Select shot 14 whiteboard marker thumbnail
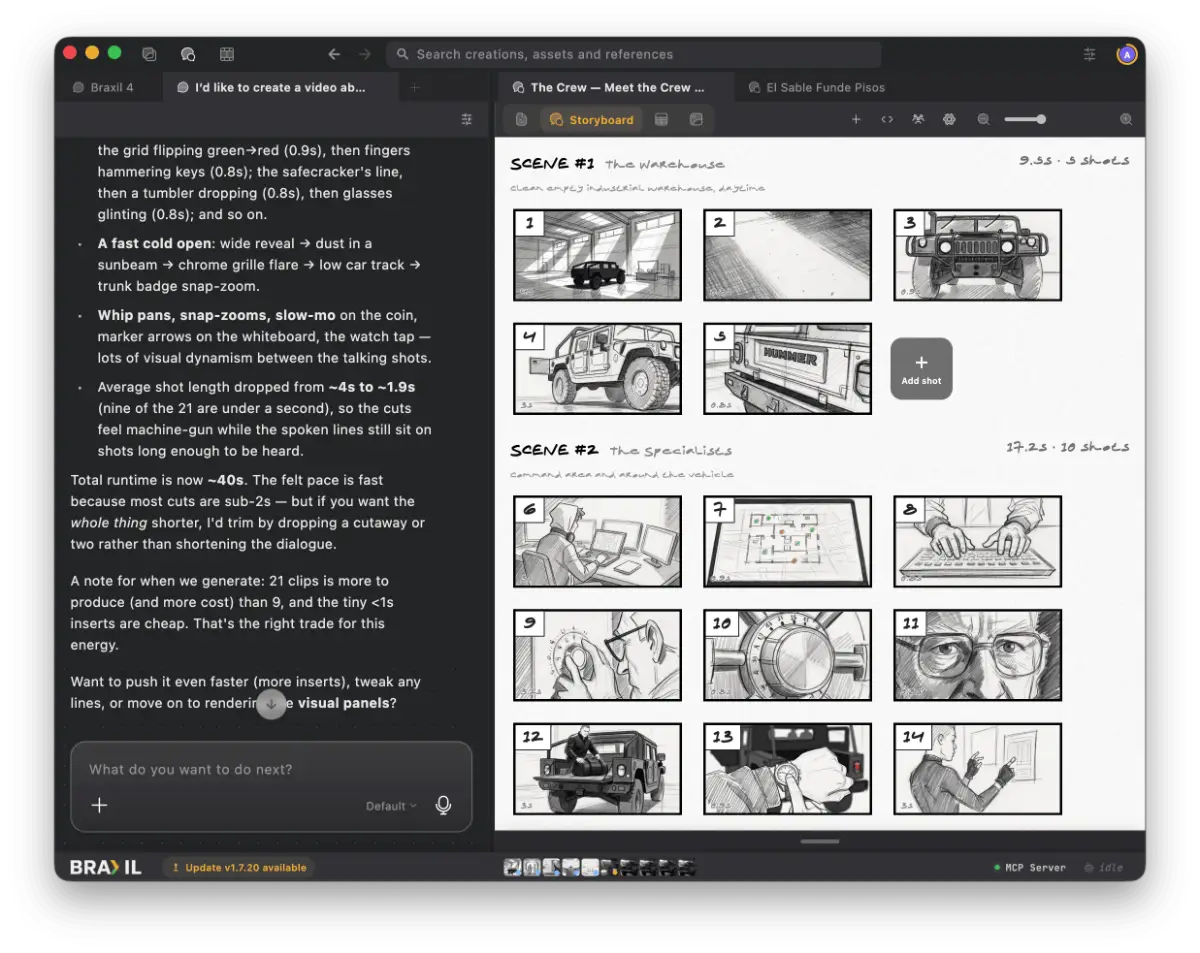 tap(977, 768)
